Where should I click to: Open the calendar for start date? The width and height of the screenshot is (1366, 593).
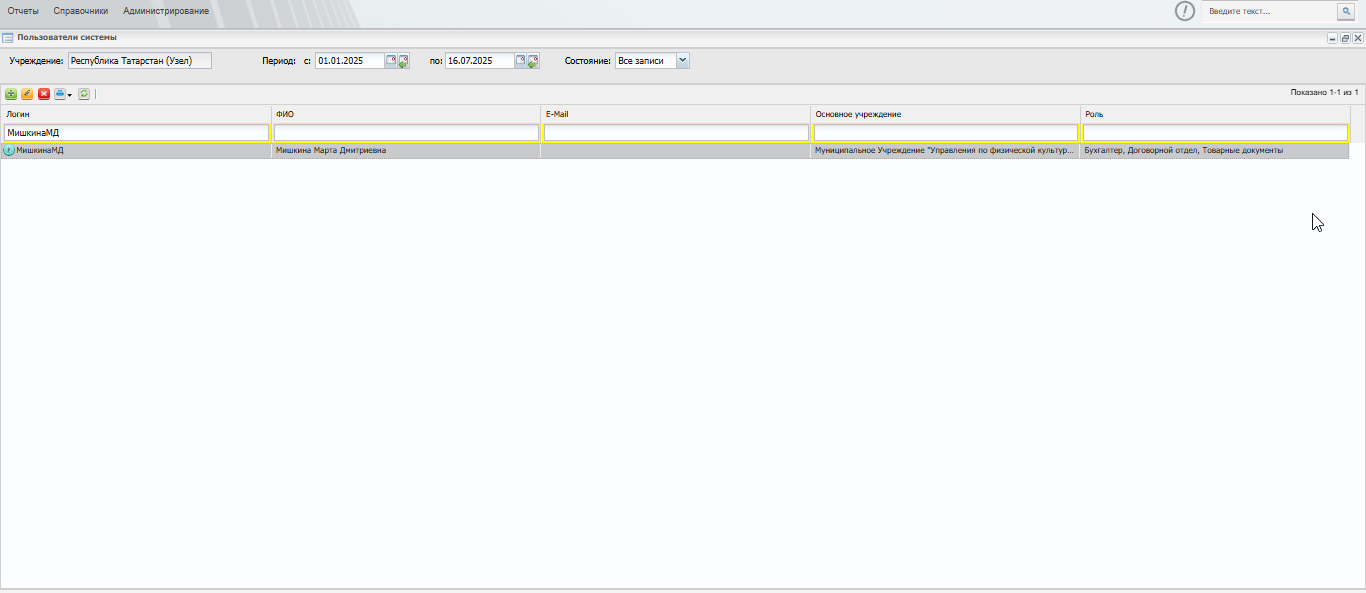(391, 60)
